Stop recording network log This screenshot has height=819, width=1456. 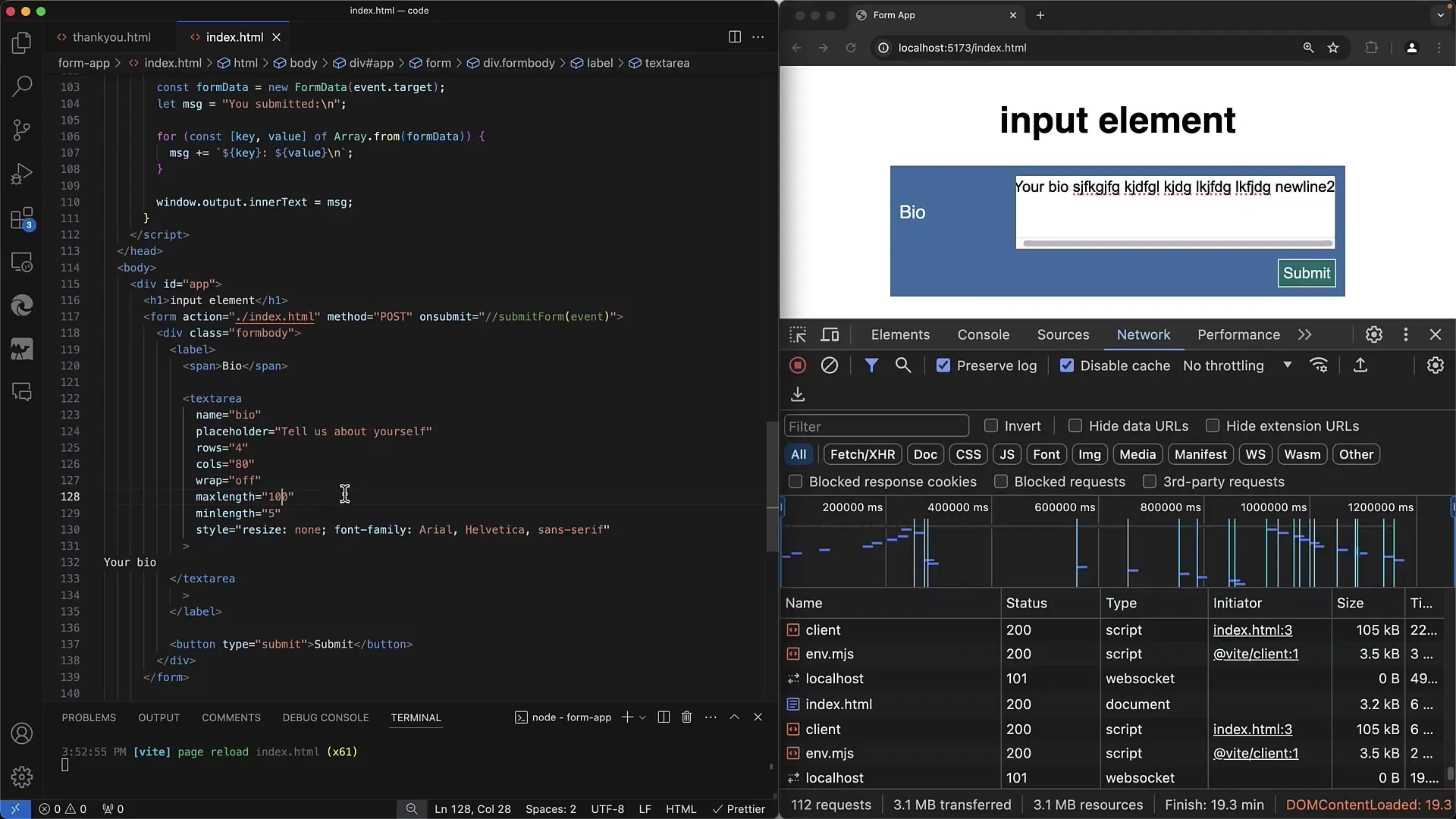pyautogui.click(x=798, y=366)
